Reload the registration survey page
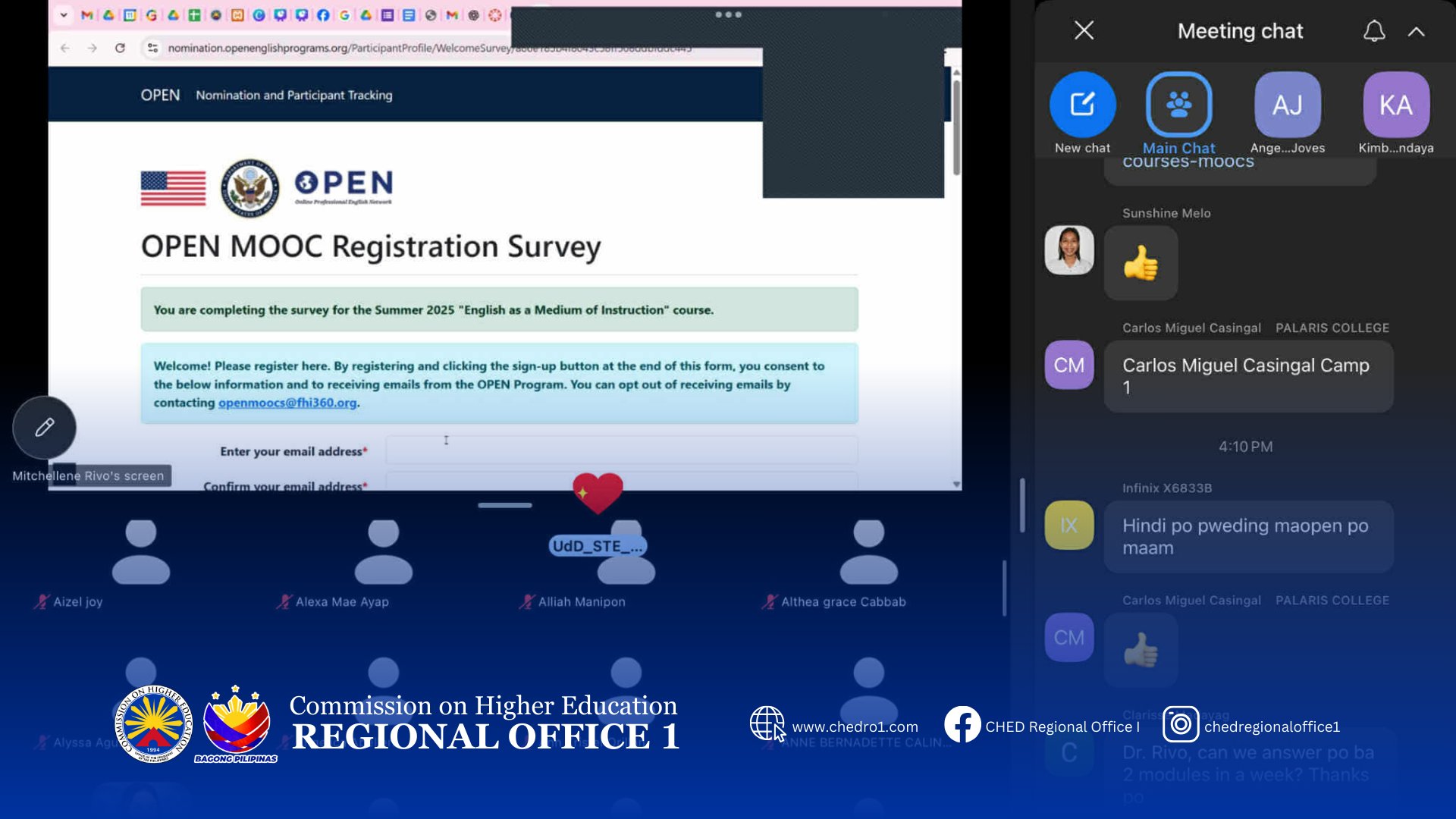This screenshot has height=819, width=1456. [x=120, y=48]
